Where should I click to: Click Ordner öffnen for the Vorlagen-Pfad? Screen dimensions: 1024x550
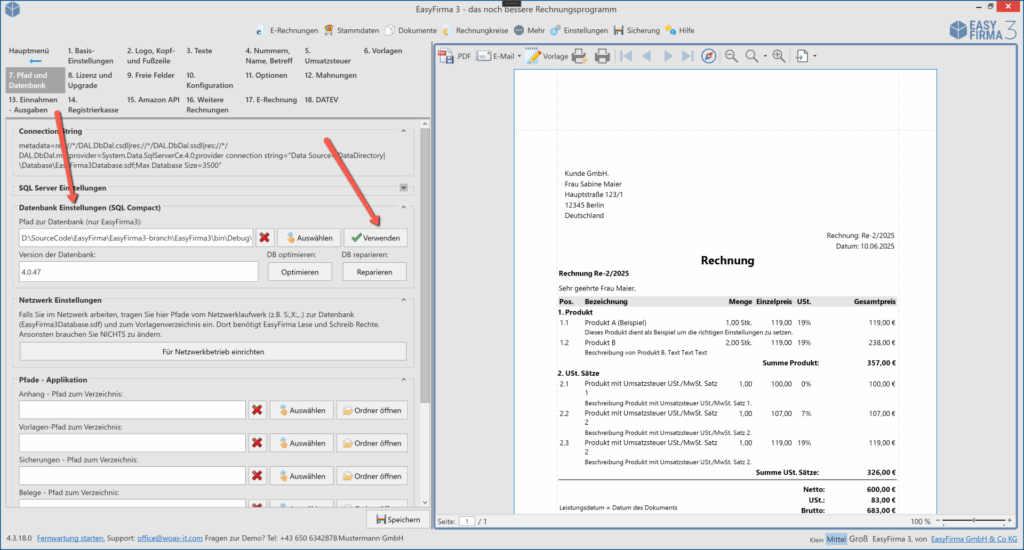(x=372, y=443)
